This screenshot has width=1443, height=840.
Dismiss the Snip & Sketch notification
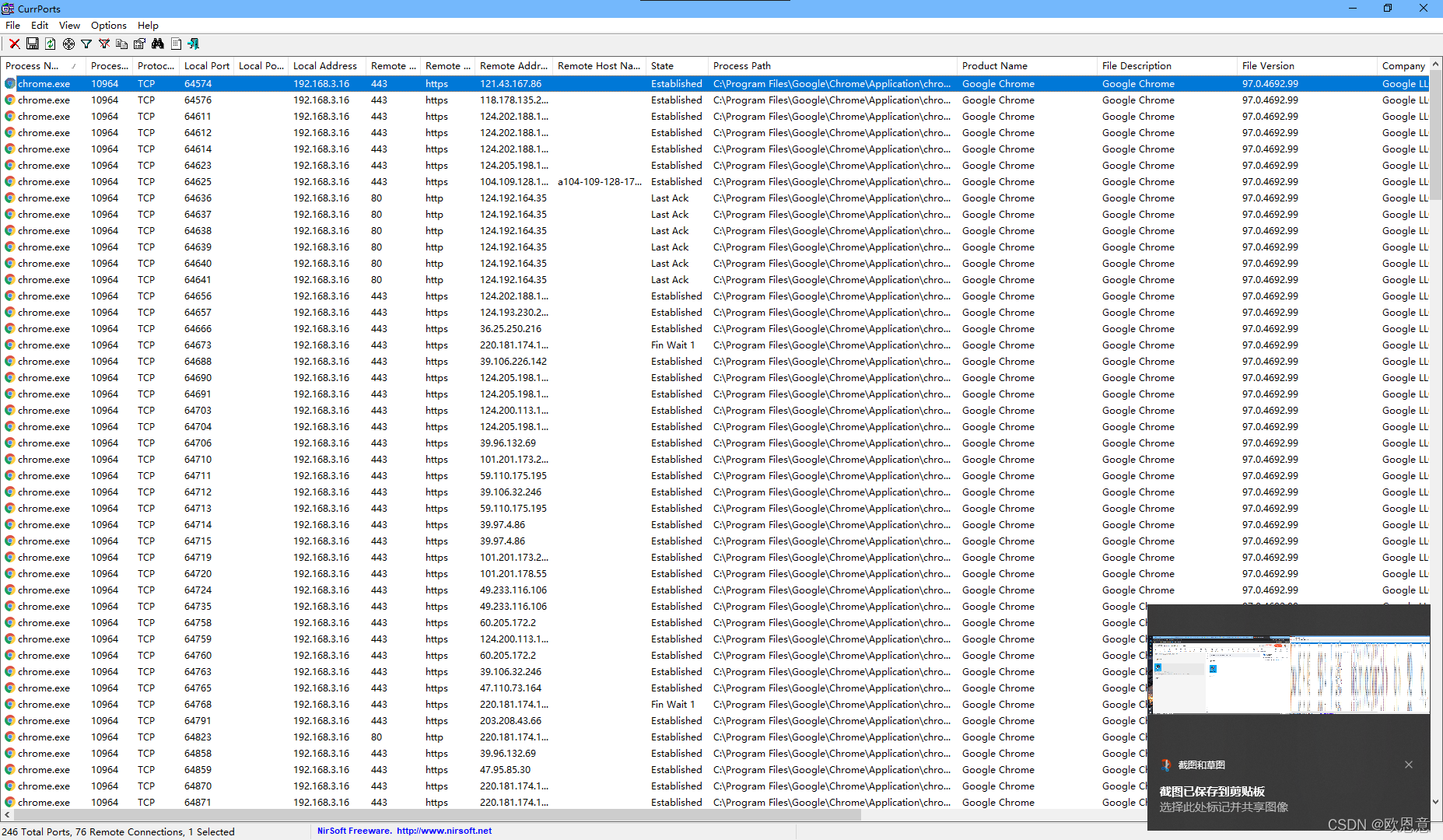(x=1409, y=765)
